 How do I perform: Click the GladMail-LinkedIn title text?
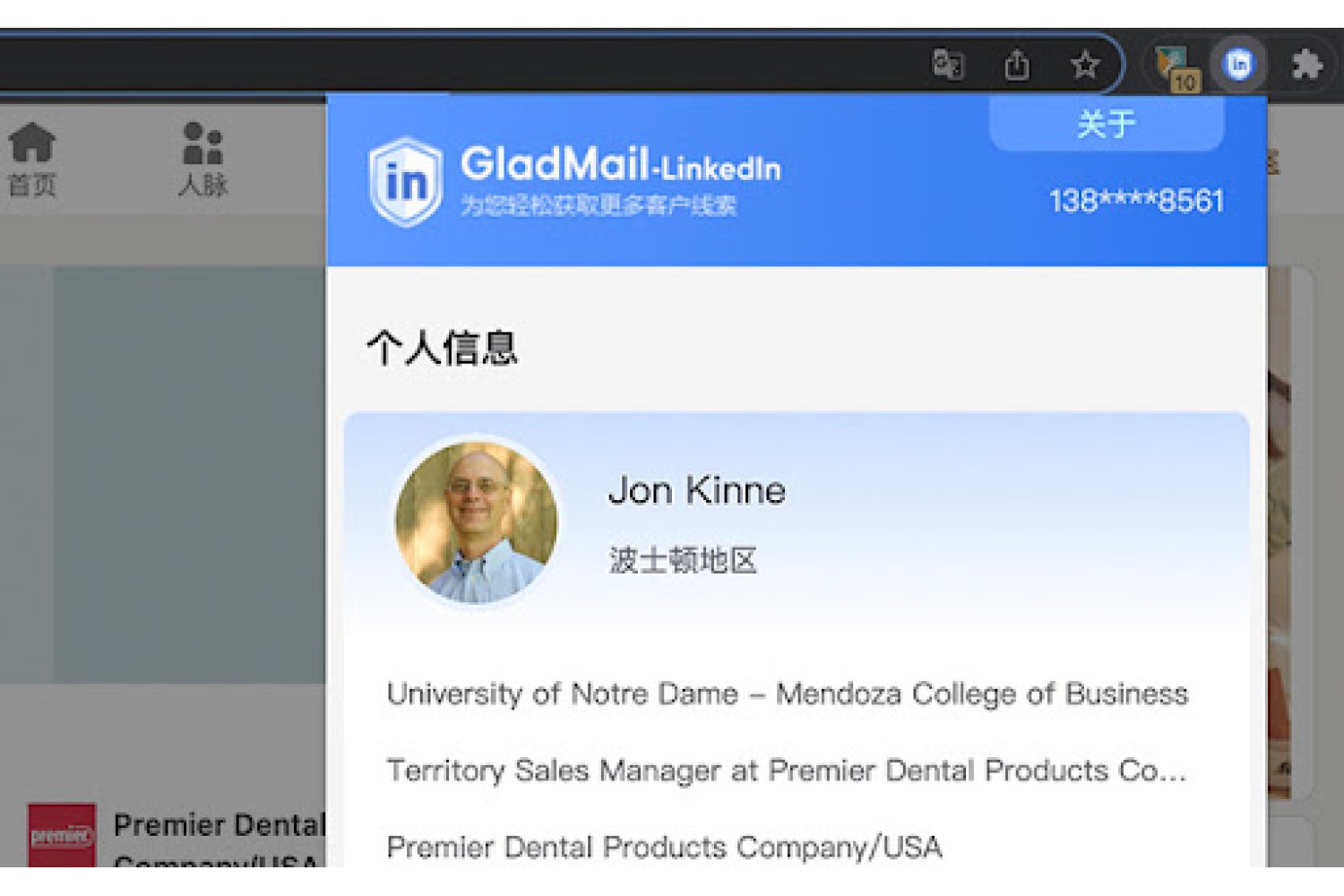[x=620, y=165]
